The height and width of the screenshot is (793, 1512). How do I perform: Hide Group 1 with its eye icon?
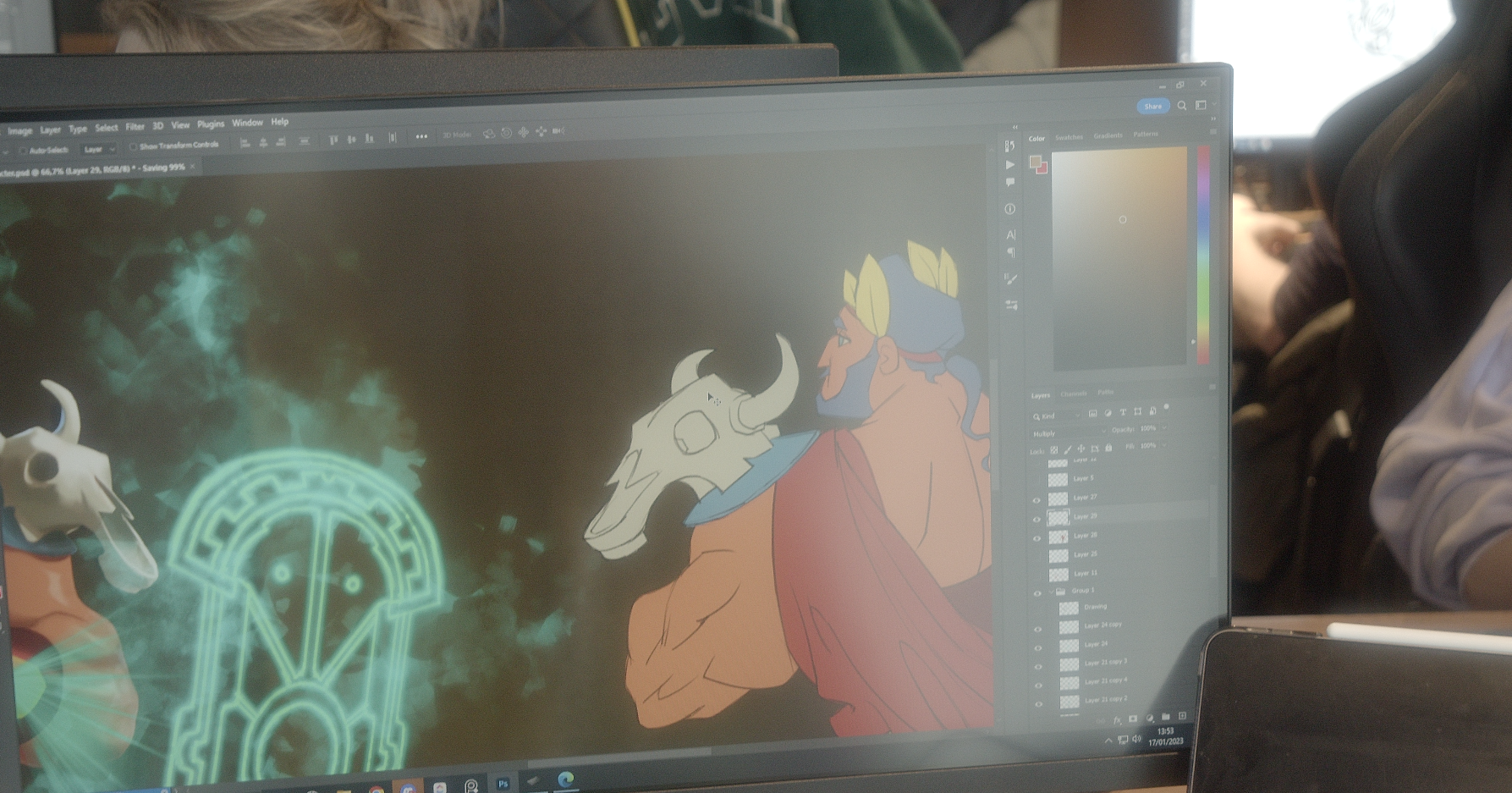pos(1037,593)
